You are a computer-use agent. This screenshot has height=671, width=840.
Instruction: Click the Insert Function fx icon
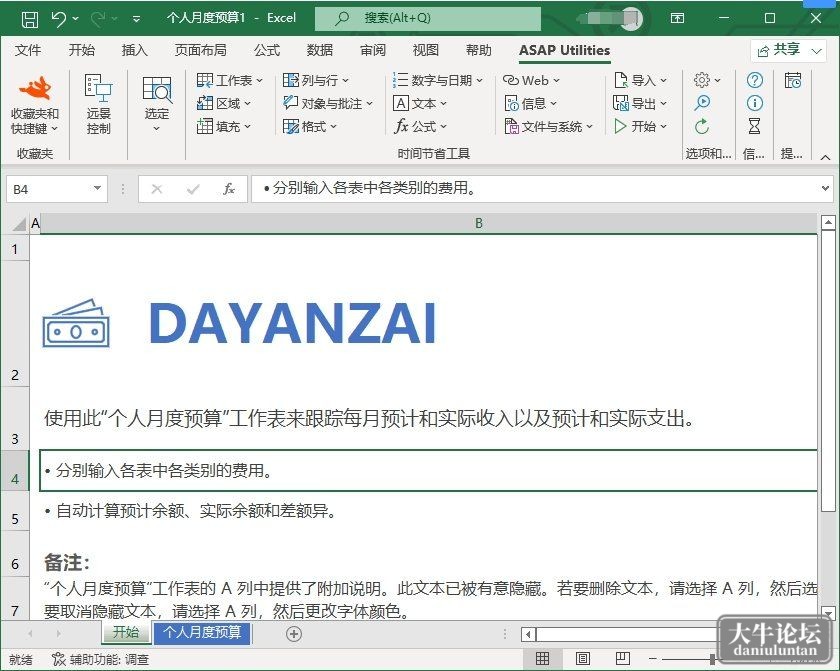[229, 189]
